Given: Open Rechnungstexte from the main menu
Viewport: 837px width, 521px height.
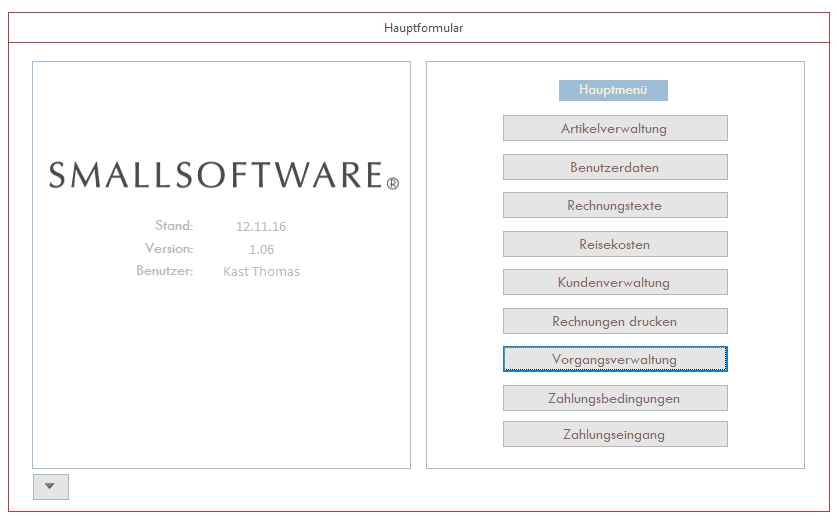Looking at the screenshot, I should (x=614, y=205).
